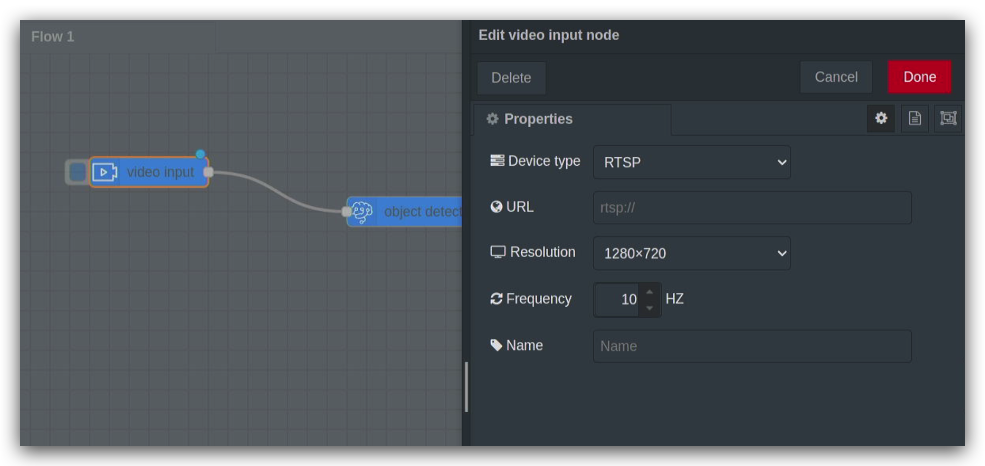Click the video input camera icon
This screenshot has height=466, width=985.
[104, 172]
